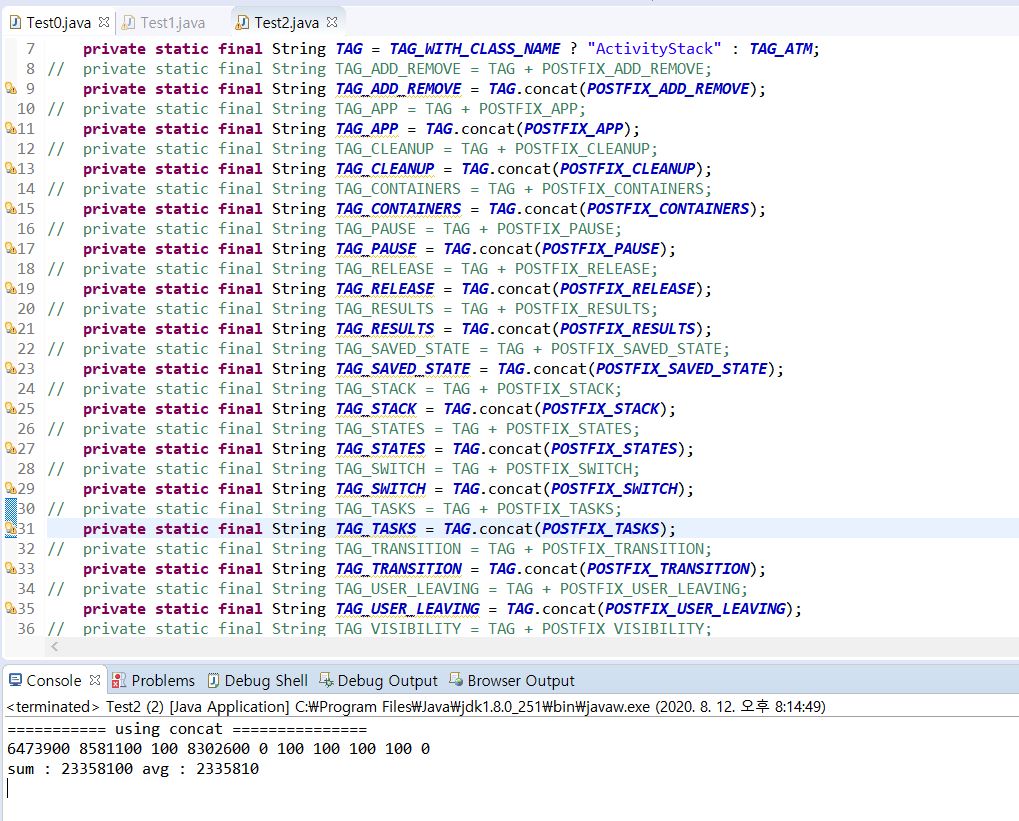1019x821 pixels.
Task: Click the warning marker on line 35
Action: click(10, 608)
